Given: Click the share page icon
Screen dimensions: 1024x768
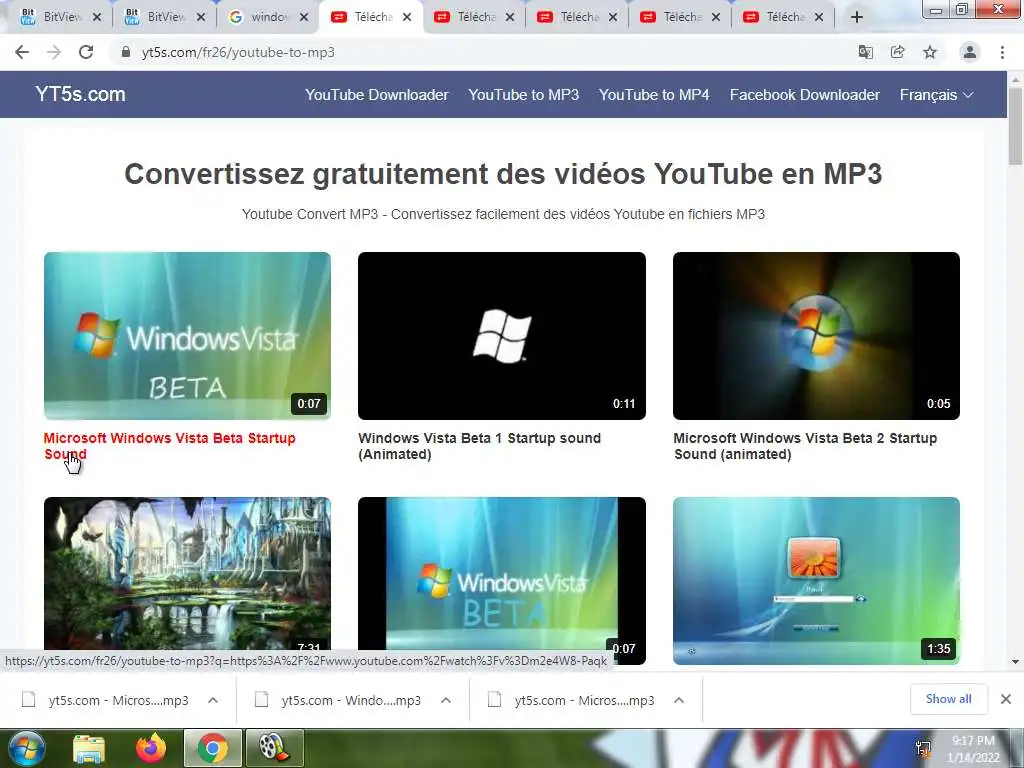Looking at the screenshot, I should [x=897, y=52].
